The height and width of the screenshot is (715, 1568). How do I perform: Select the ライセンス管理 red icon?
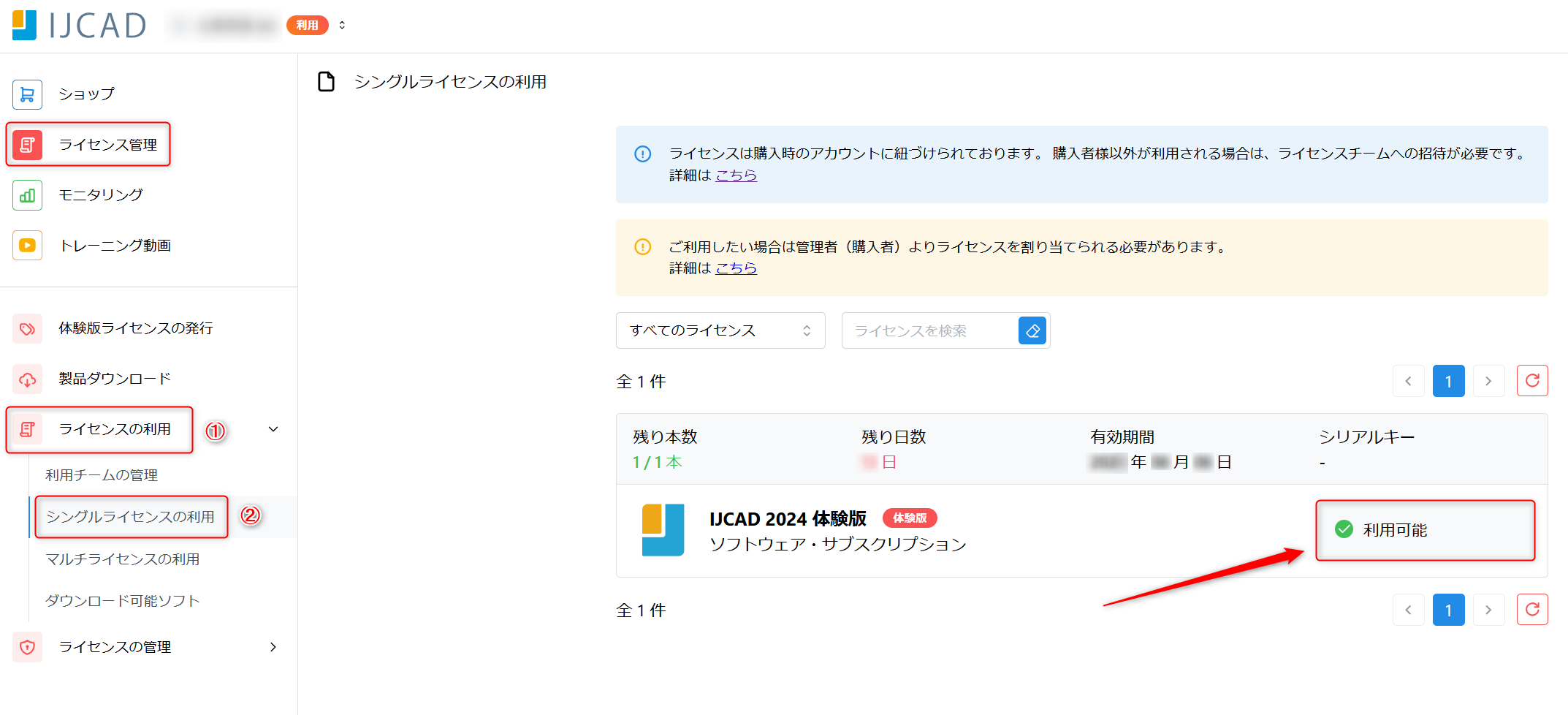pos(27,145)
